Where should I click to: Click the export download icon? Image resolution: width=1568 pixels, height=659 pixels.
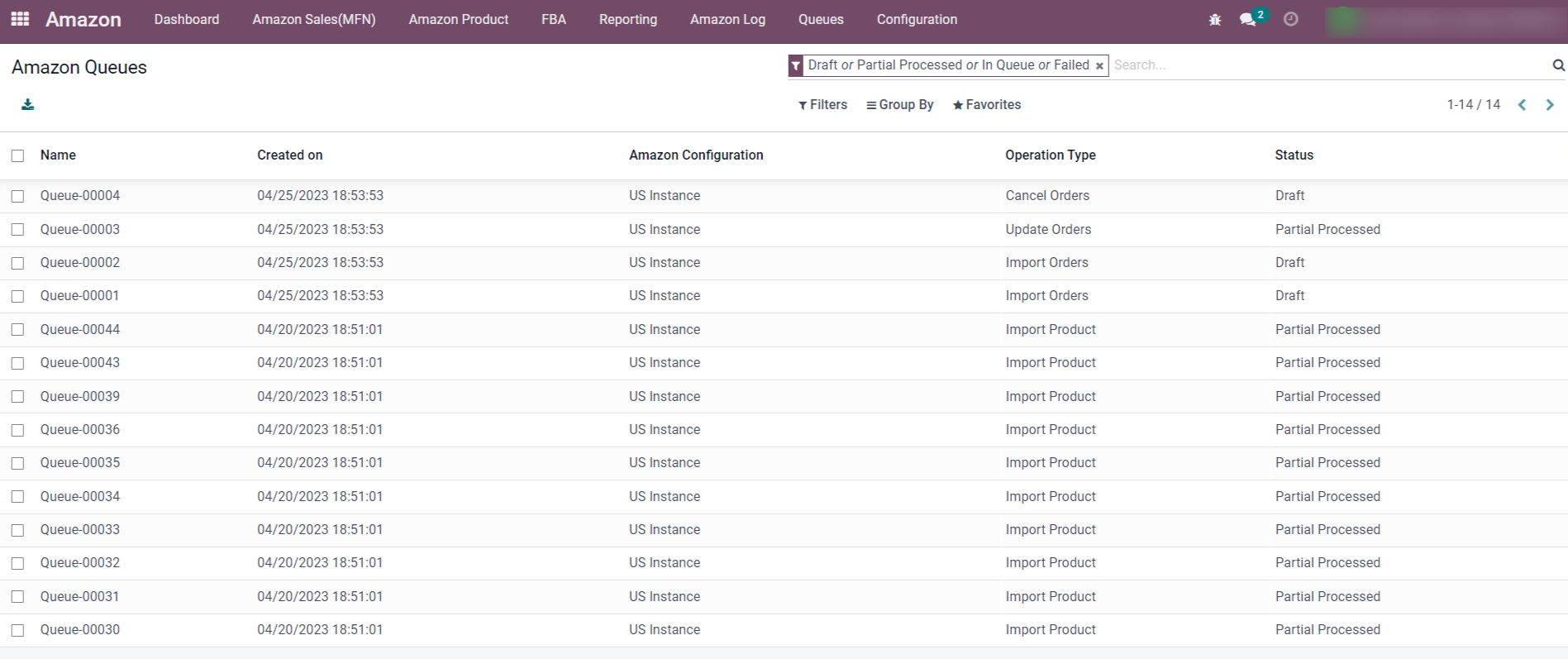pos(27,104)
